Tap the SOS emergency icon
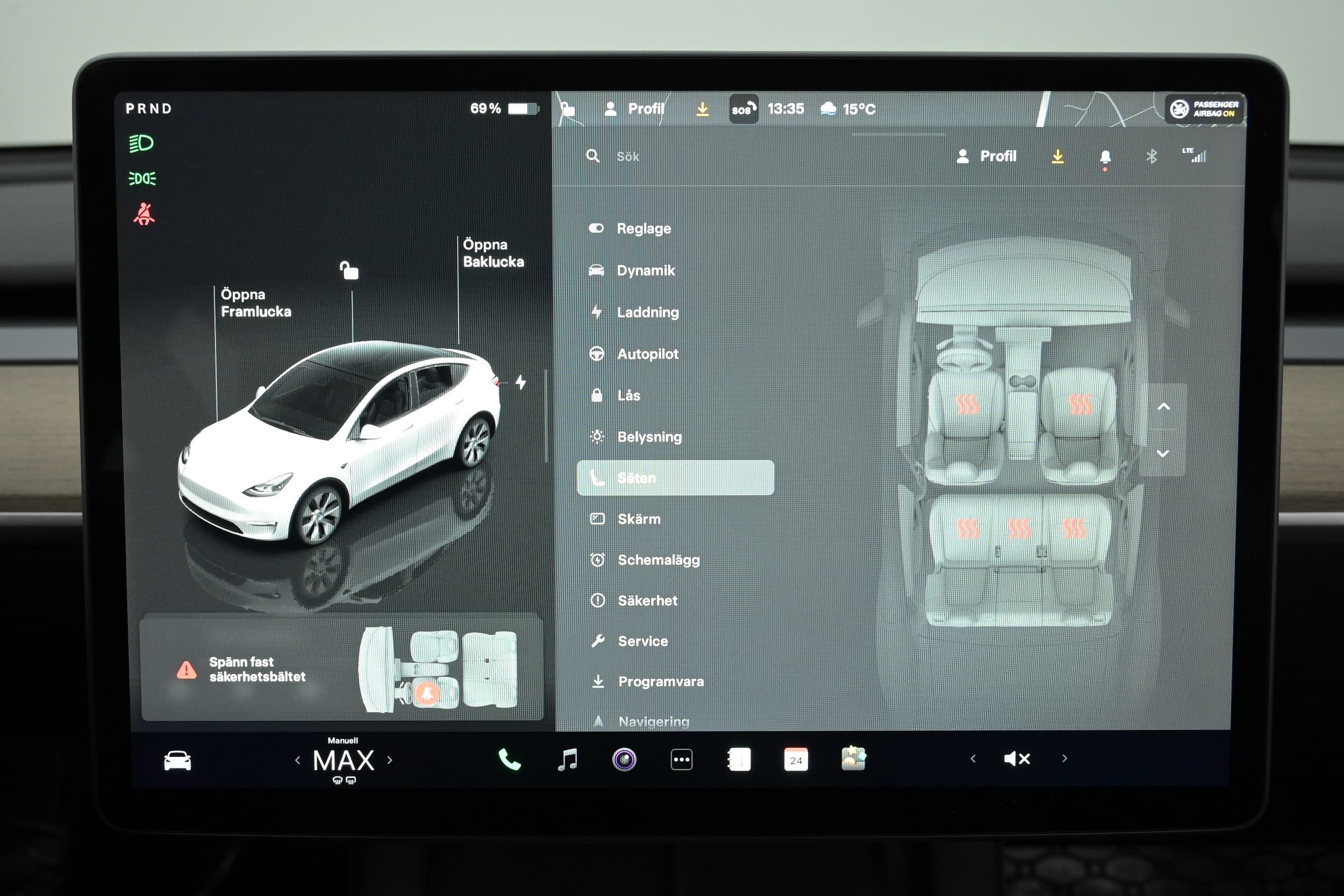This screenshot has height=896, width=1344. [x=744, y=109]
